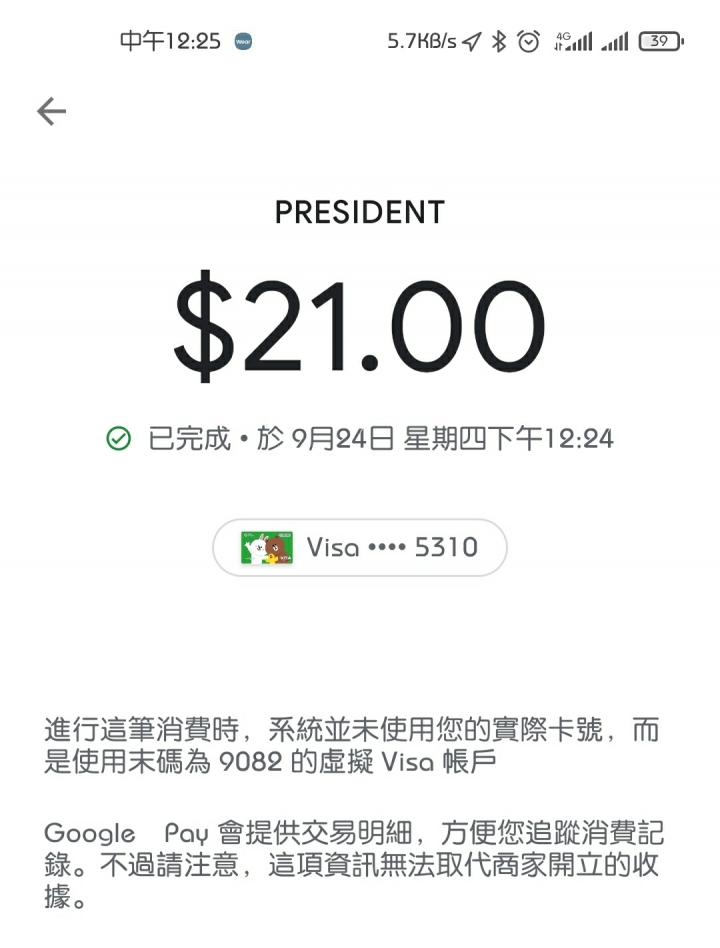Tap the LINE friends card thumbnail
The width and height of the screenshot is (720, 948).
click(x=267, y=548)
